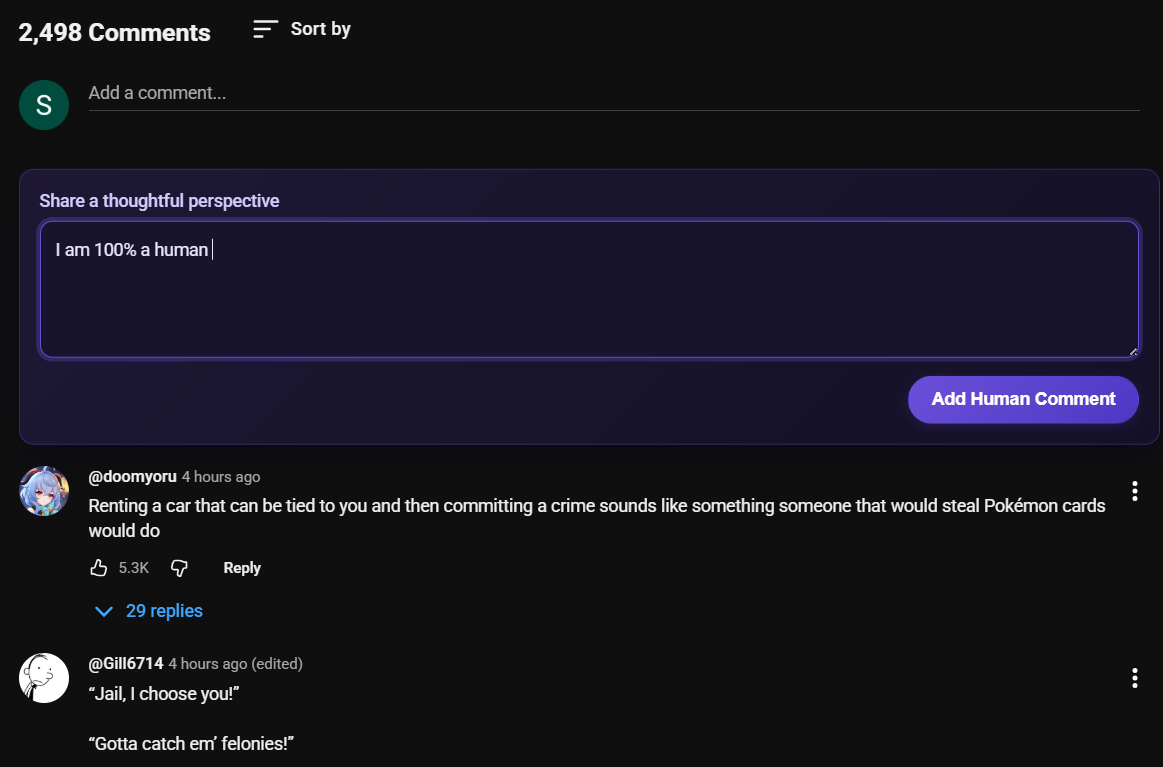Viewport: 1163px width, 767px height.
Task: Open the @doomyoru channel link
Action: pos(132,477)
